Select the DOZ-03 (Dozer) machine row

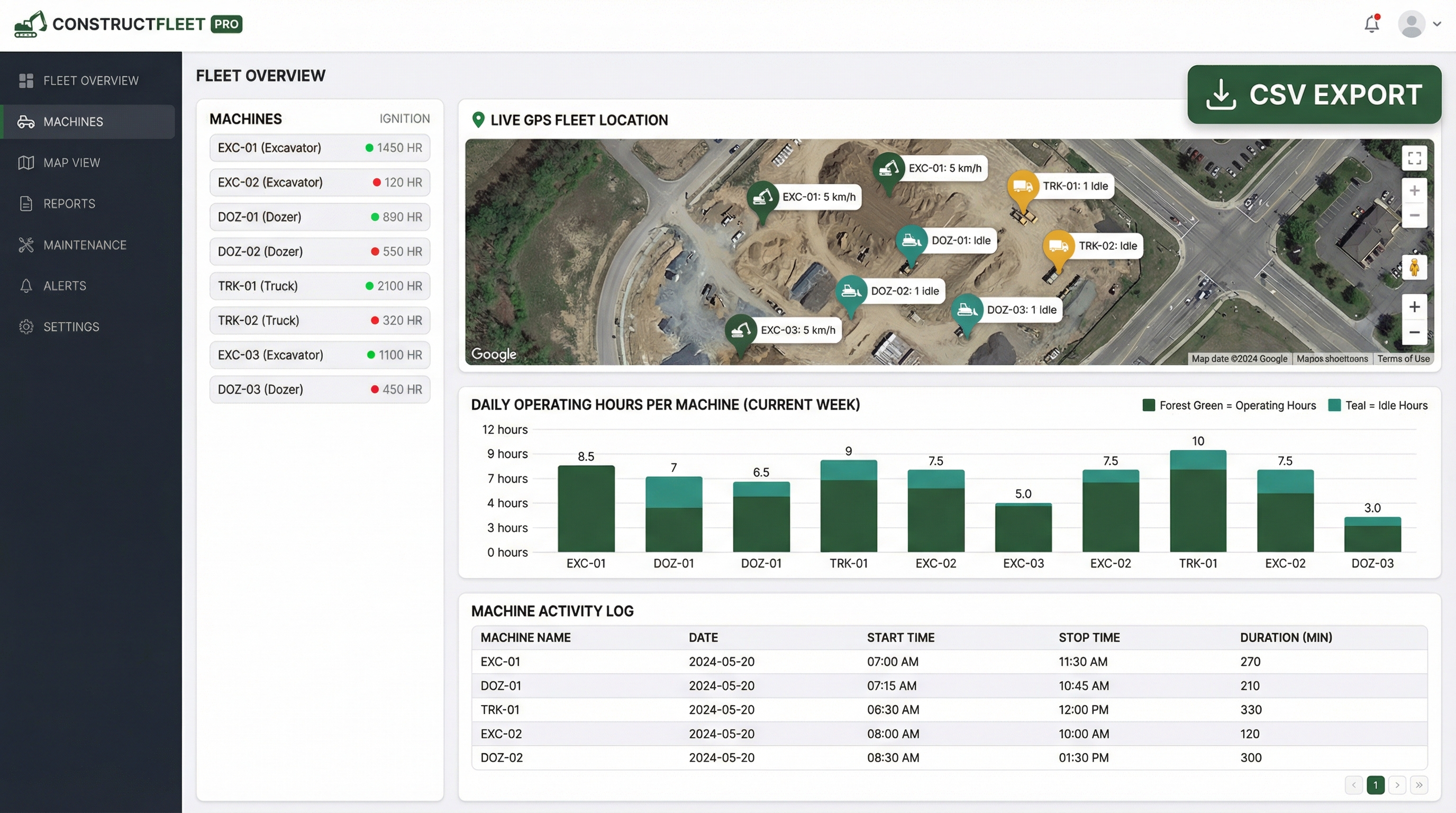pyautogui.click(x=320, y=390)
